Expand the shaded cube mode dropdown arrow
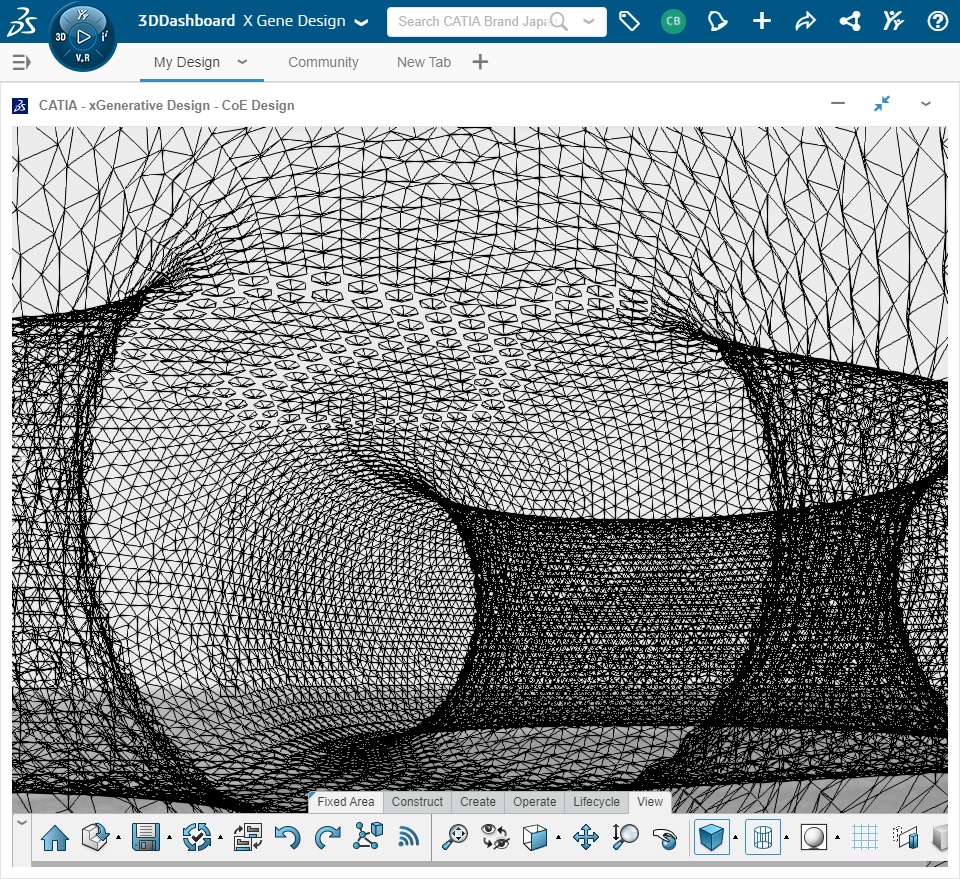Viewport: 960px width, 879px height. [x=736, y=838]
